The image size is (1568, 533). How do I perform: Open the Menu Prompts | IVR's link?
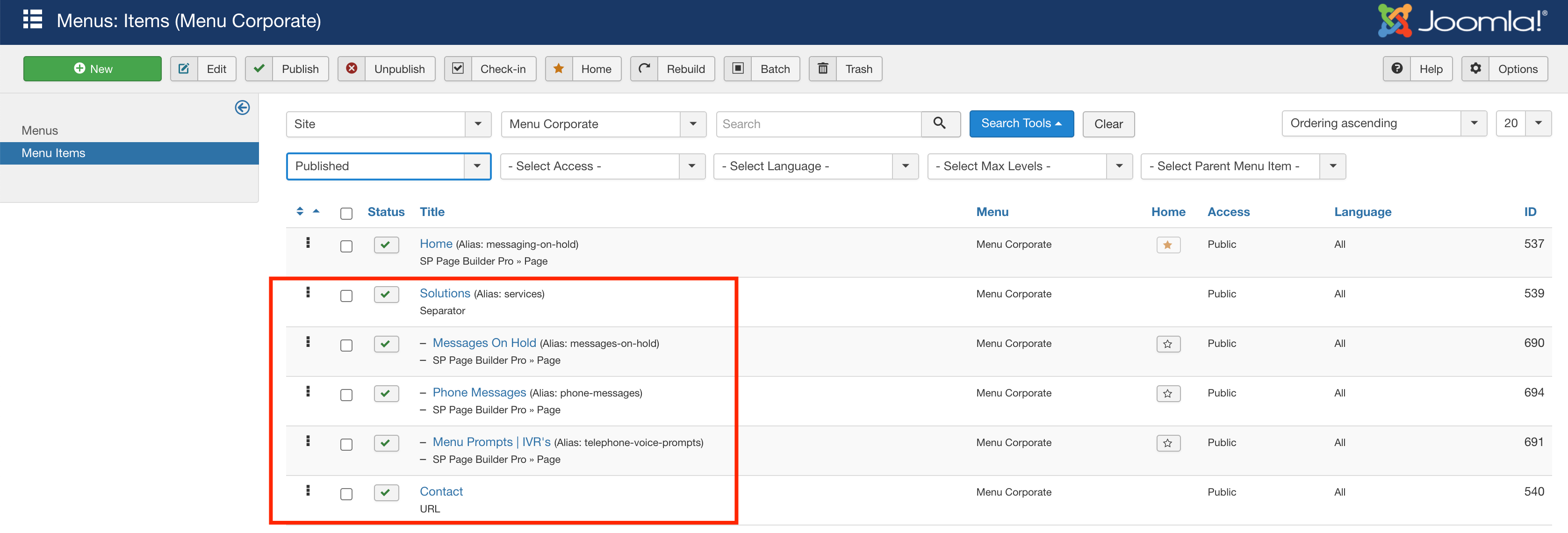(490, 442)
